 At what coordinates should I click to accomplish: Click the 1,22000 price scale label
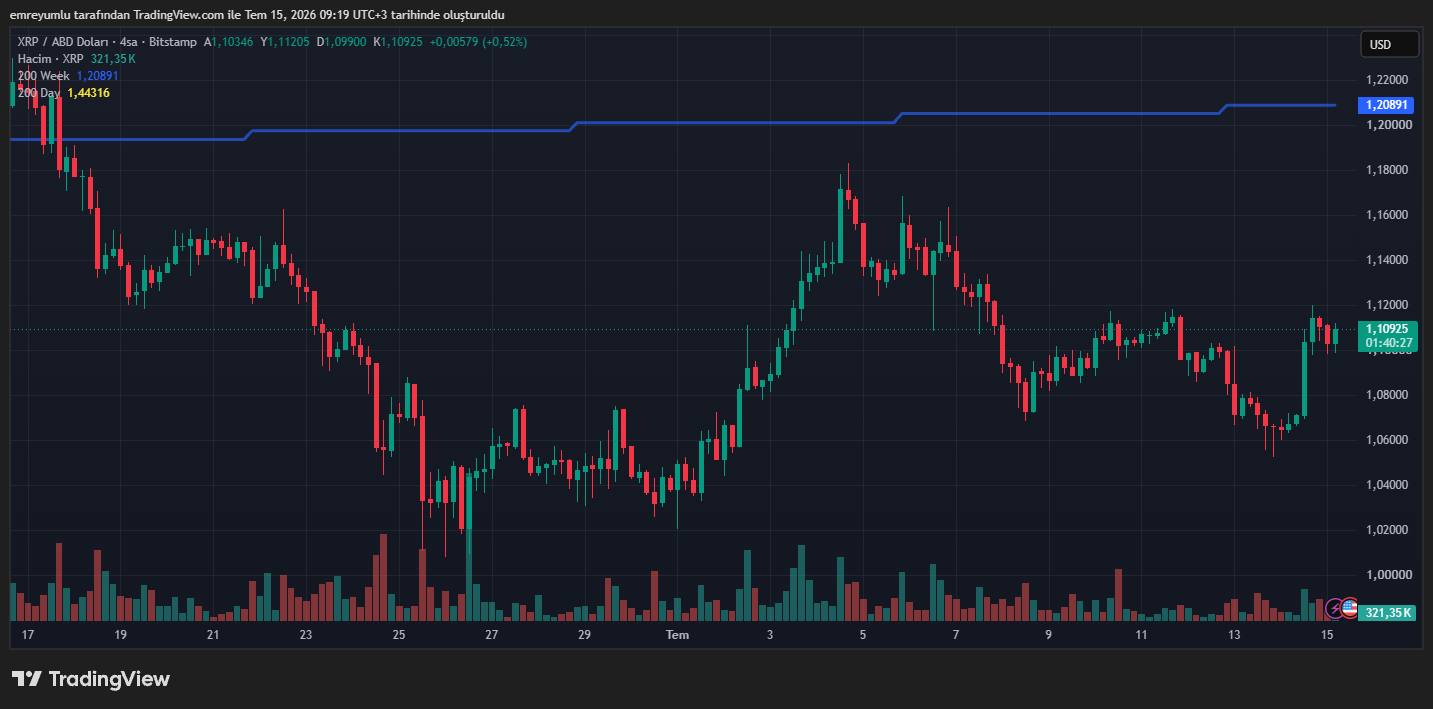[1388, 80]
